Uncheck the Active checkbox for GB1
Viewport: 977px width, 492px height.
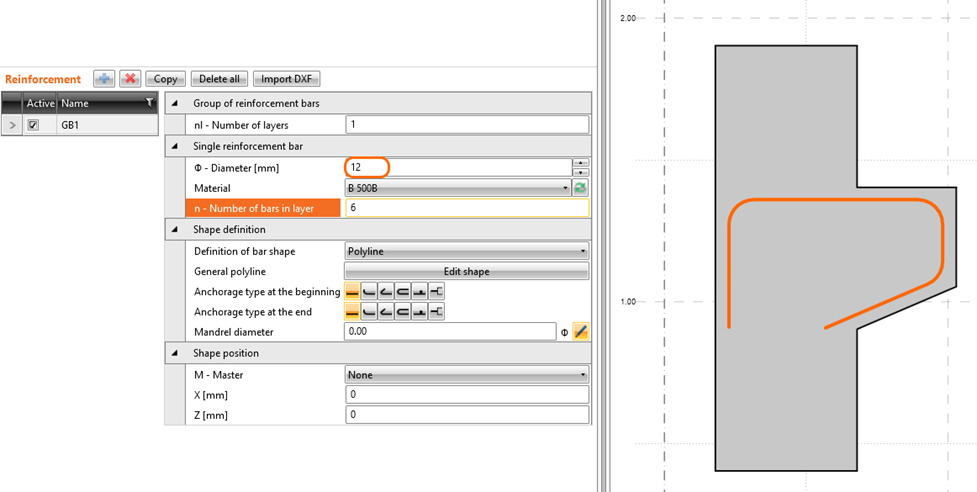coord(33,126)
